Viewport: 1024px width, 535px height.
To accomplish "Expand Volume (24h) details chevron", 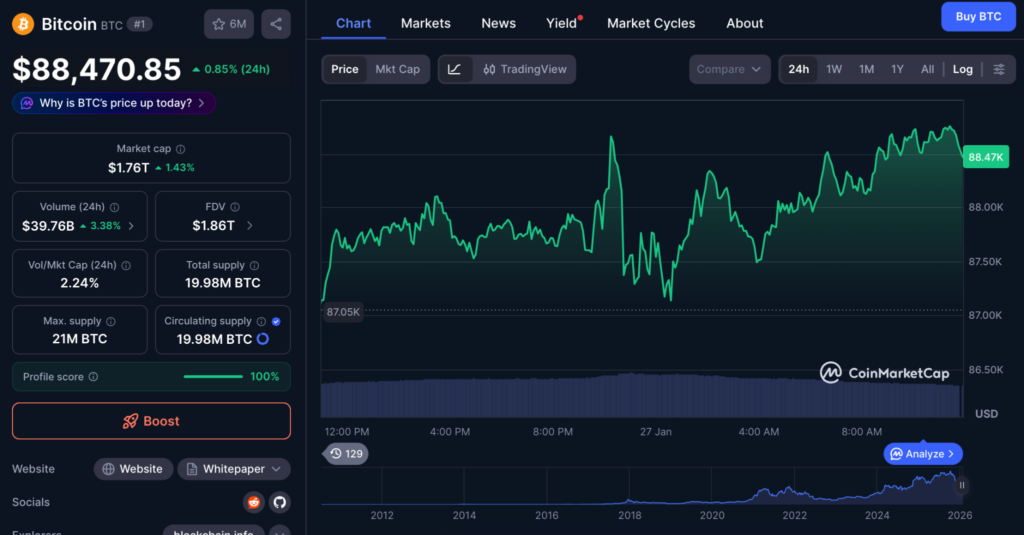I will (x=131, y=226).
